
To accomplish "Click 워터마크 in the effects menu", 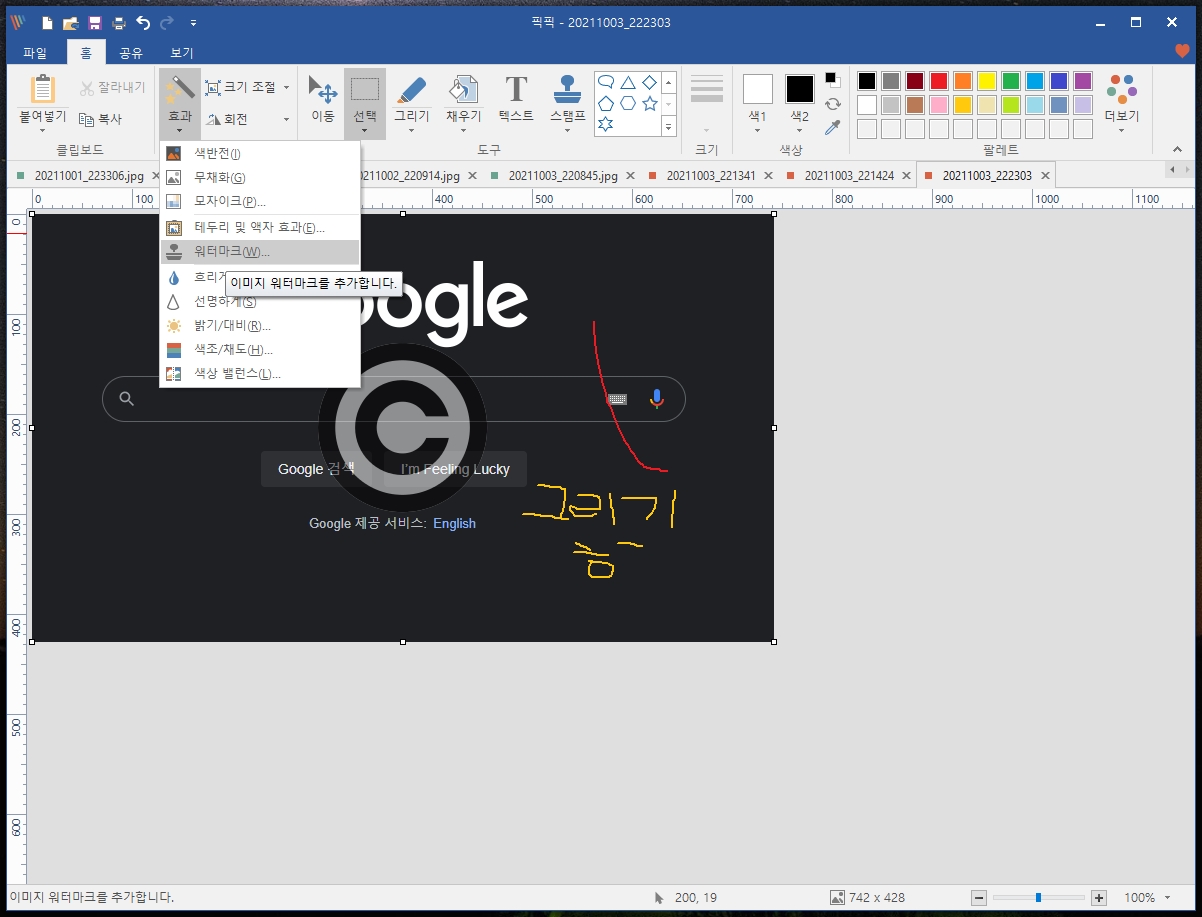I will point(260,252).
